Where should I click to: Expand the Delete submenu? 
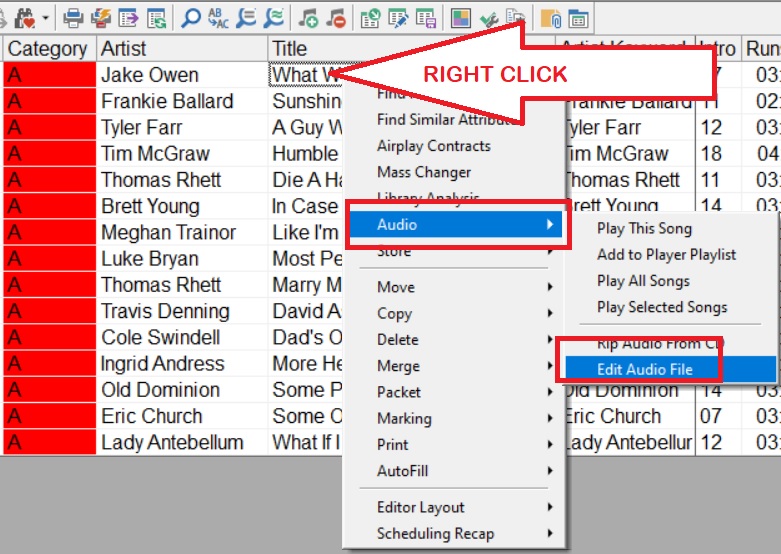coord(457,339)
